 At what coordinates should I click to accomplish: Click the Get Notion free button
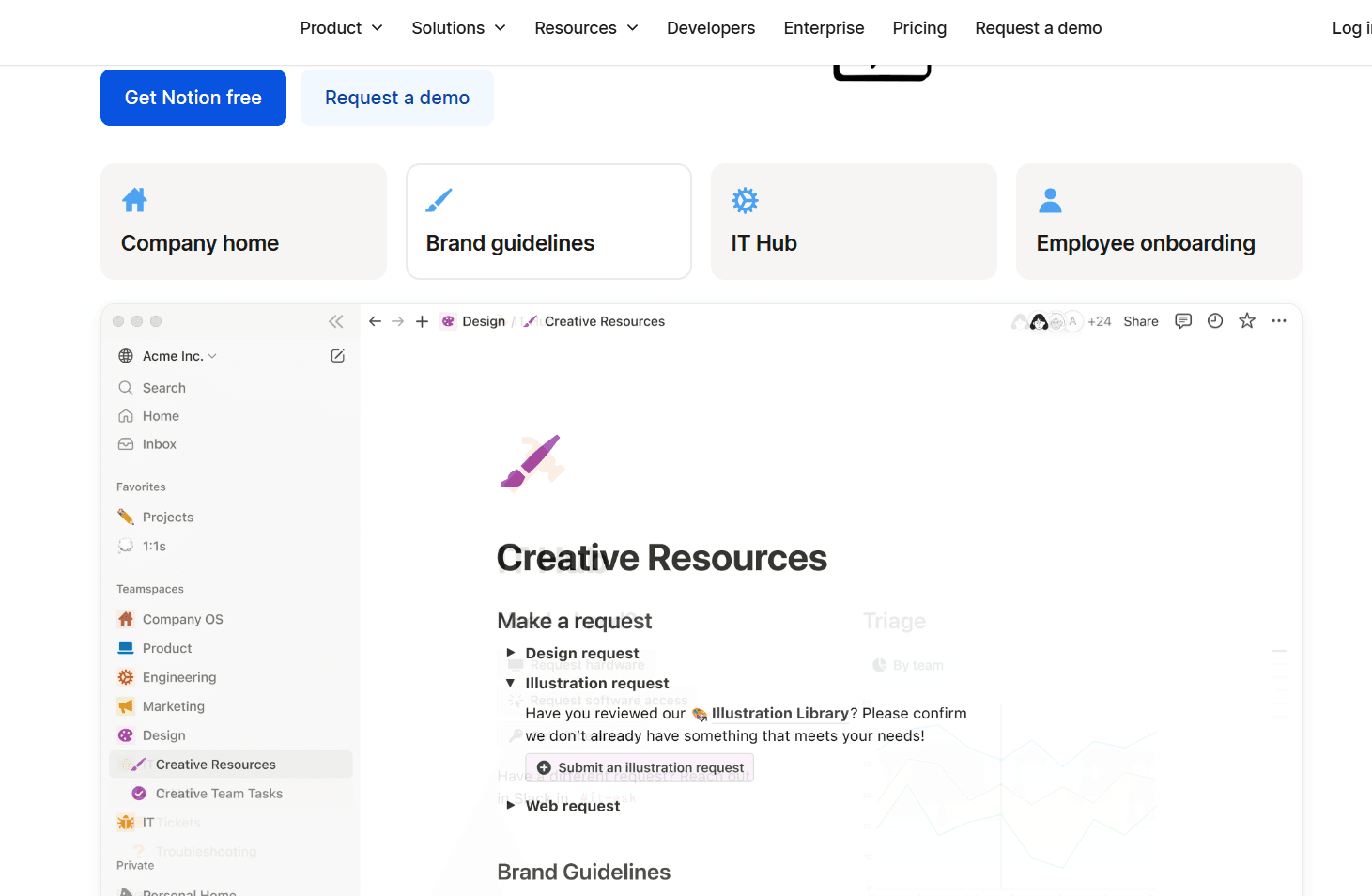[193, 98]
